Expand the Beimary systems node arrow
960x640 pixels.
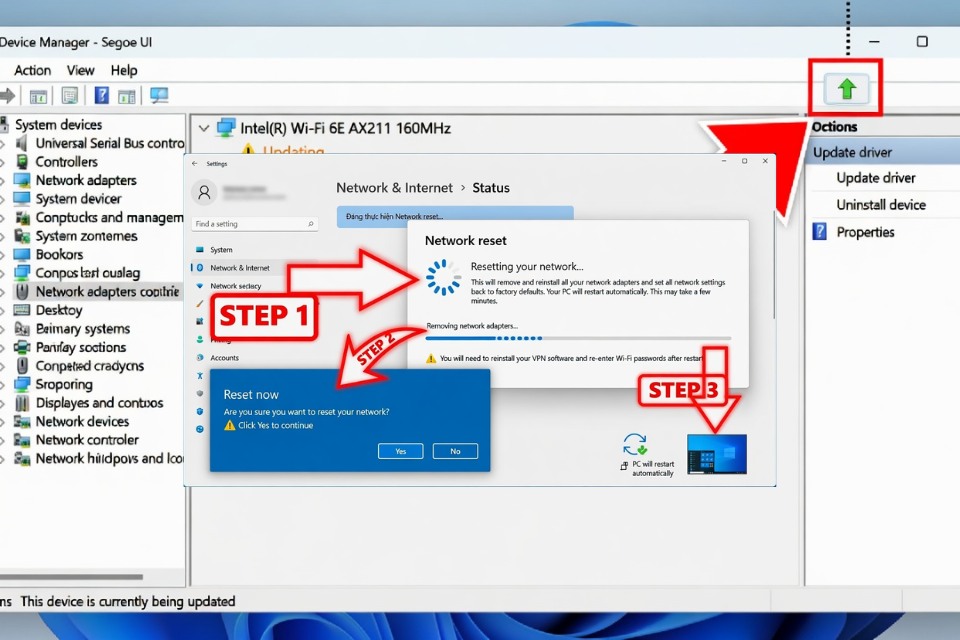pos(3,329)
